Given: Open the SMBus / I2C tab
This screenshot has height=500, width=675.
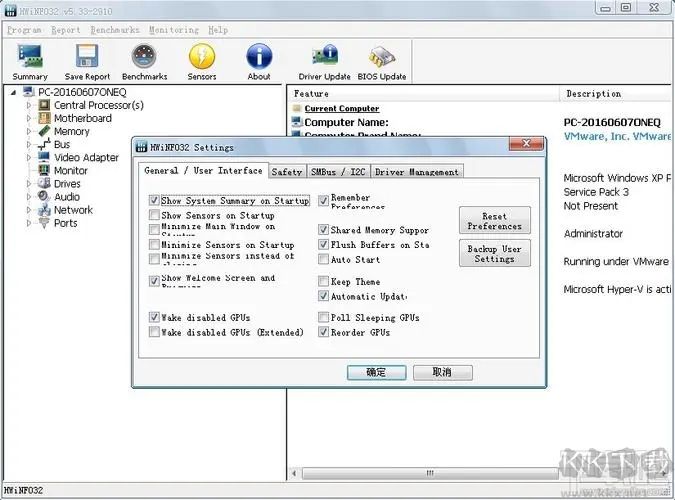Looking at the screenshot, I should (x=337, y=172).
